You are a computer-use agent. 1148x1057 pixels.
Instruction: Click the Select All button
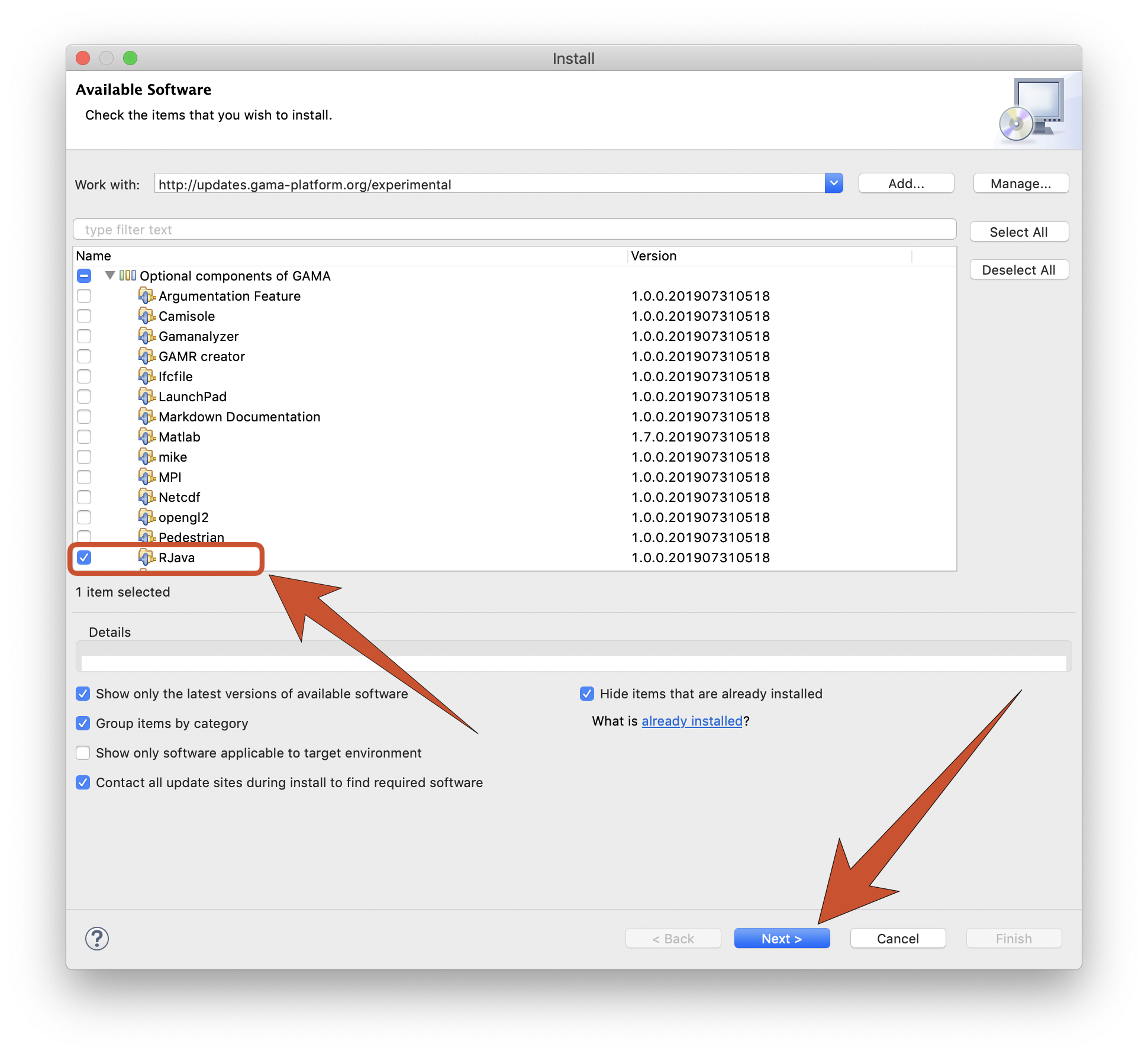[x=1019, y=232]
